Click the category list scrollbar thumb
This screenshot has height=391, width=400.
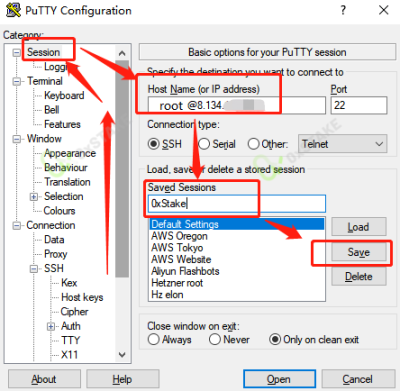122,169
